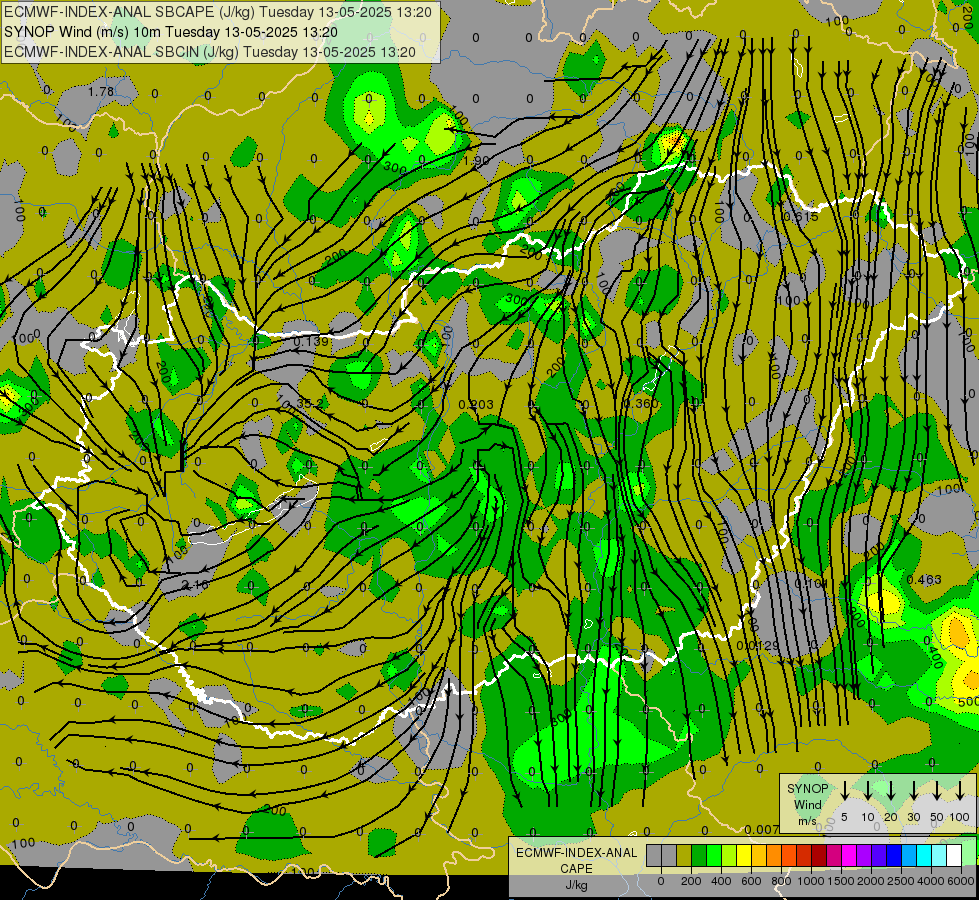Click the 10 speed label in wind legend
The width and height of the screenshot is (979, 900).
coord(868,817)
